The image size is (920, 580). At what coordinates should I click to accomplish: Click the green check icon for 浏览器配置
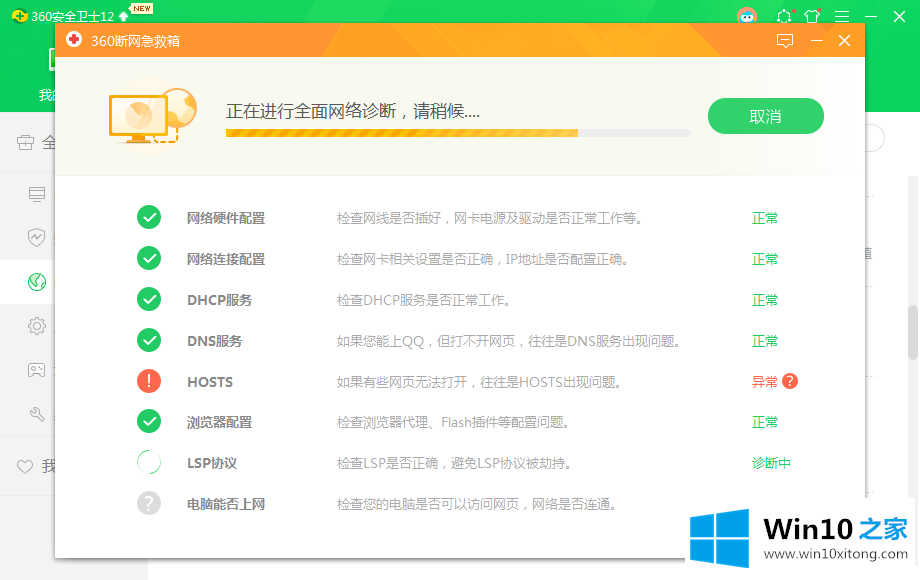click(149, 421)
